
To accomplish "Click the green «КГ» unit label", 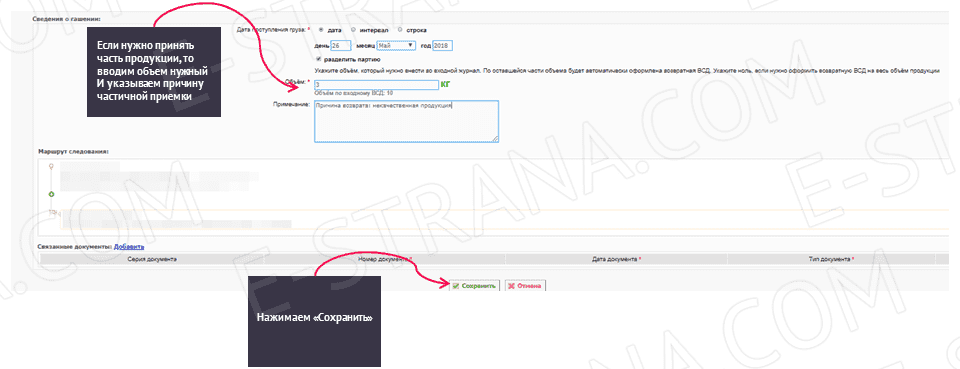I will pyautogui.click(x=445, y=84).
